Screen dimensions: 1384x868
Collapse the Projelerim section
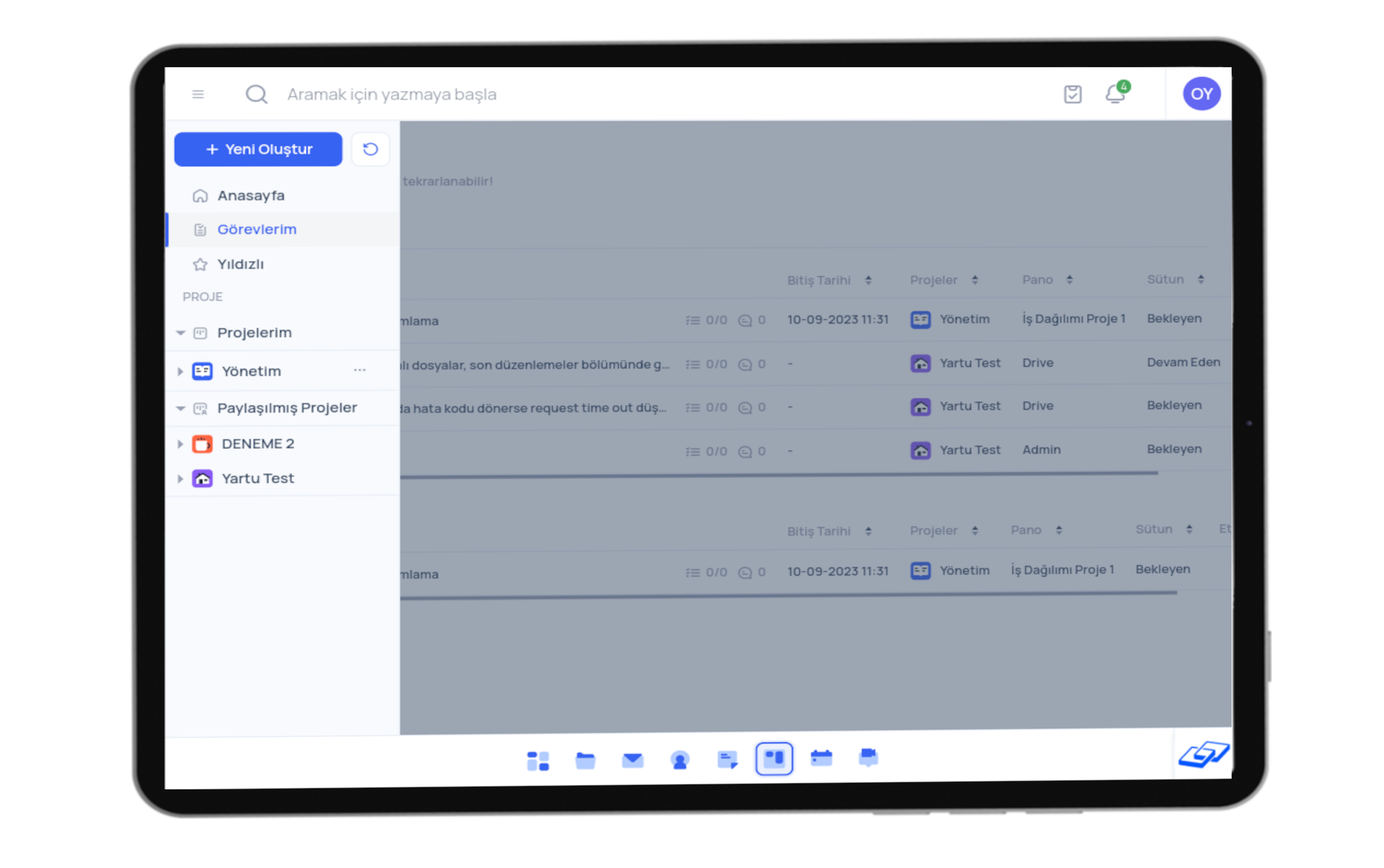pyautogui.click(x=181, y=333)
